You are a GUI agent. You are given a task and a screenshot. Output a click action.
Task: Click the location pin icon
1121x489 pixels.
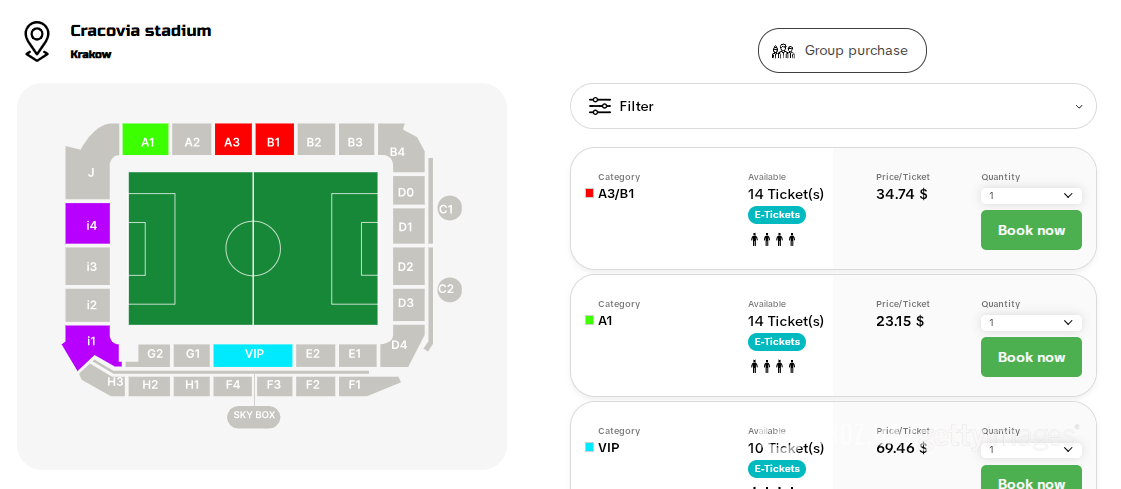pyautogui.click(x=37, y=41)
